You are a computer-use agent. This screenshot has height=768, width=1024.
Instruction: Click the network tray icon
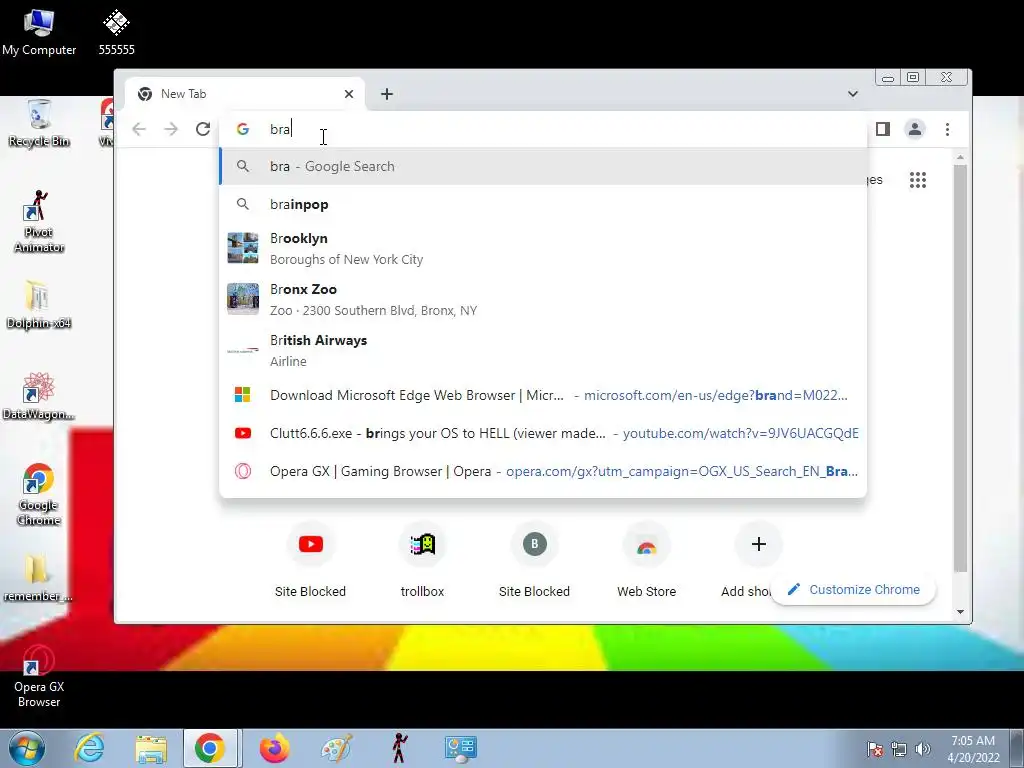[899, 749]
